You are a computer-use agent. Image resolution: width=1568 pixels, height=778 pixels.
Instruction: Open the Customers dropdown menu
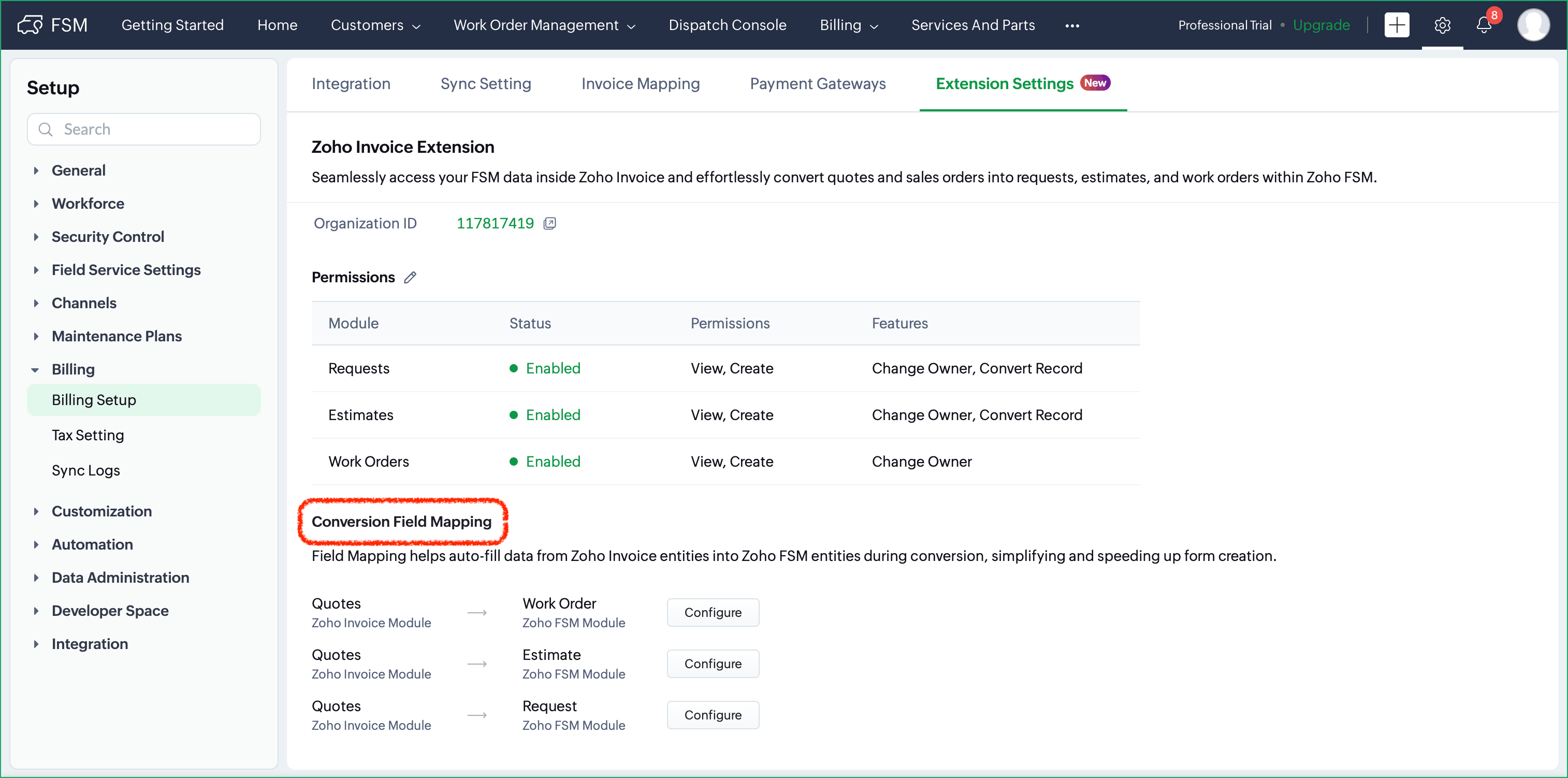click(x=375, y=25)
